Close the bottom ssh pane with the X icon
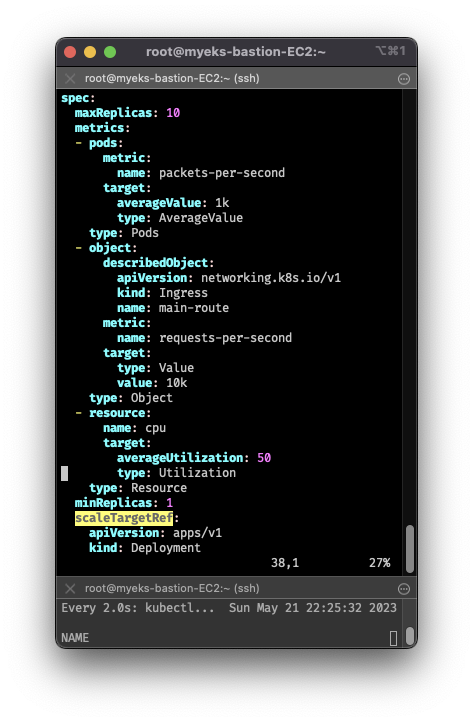Image resolution: width=473 pixels, height=722 pixels. [70, 588]
